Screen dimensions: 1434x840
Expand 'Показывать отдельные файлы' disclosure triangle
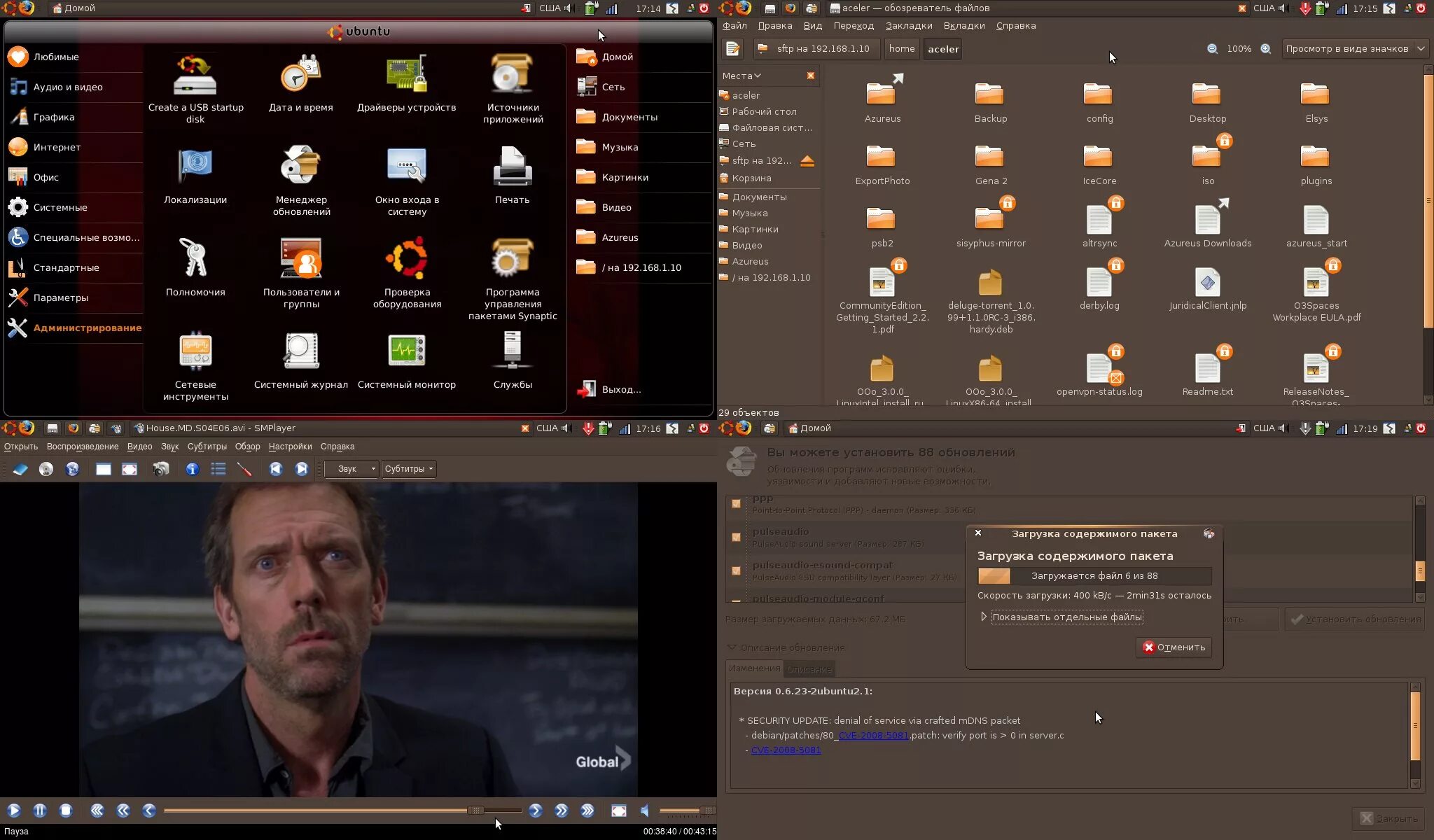984,617
